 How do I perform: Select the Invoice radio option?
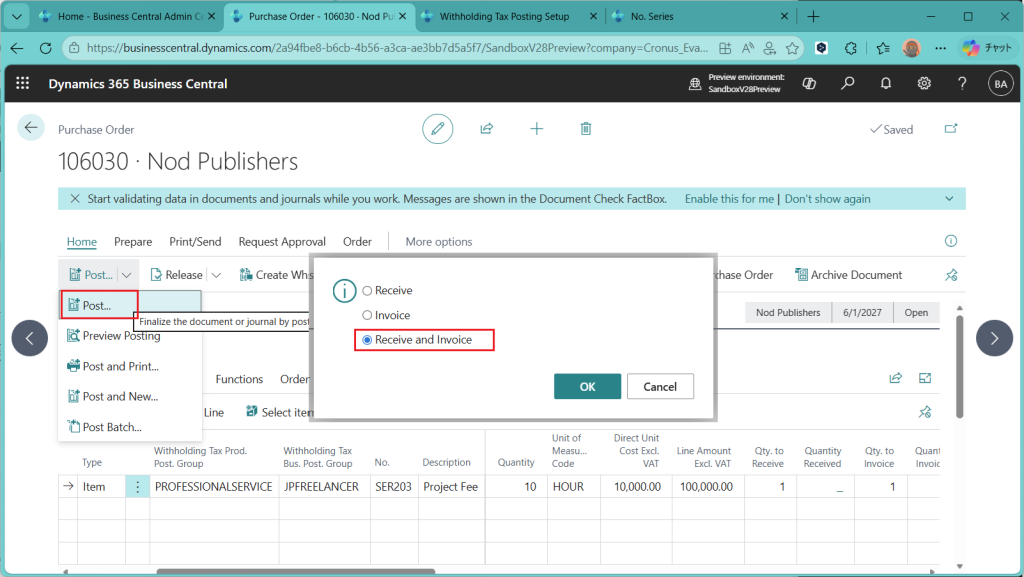coord(367,316)
